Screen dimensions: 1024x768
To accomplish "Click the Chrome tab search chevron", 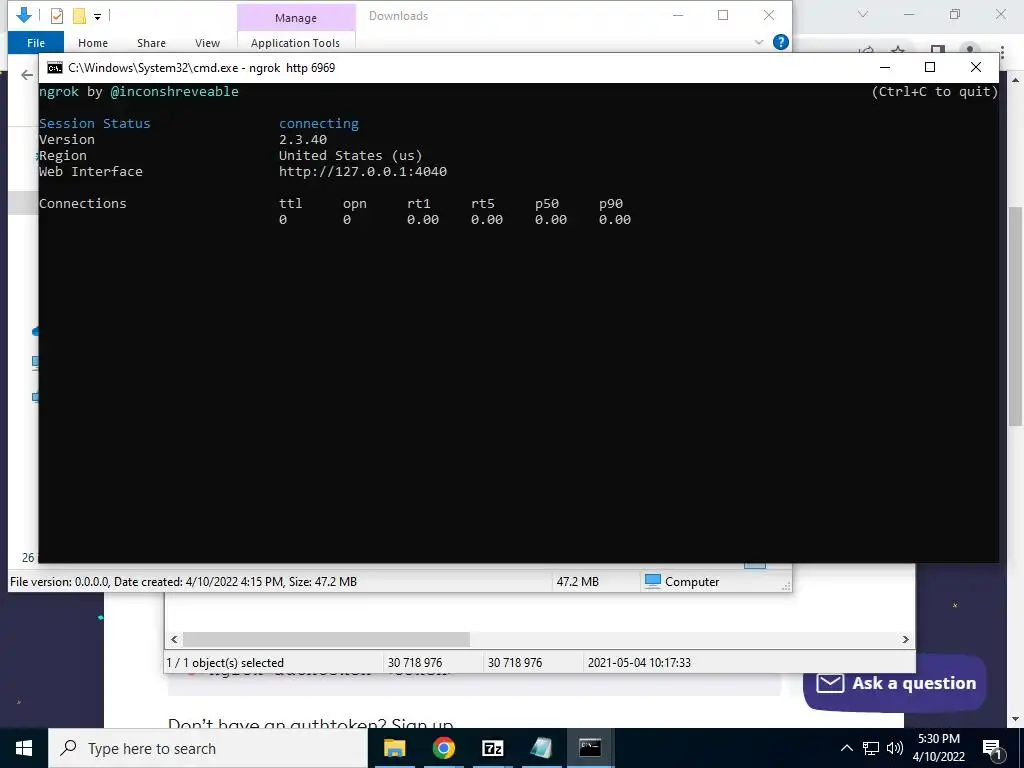I will click(x=863, y=14).
